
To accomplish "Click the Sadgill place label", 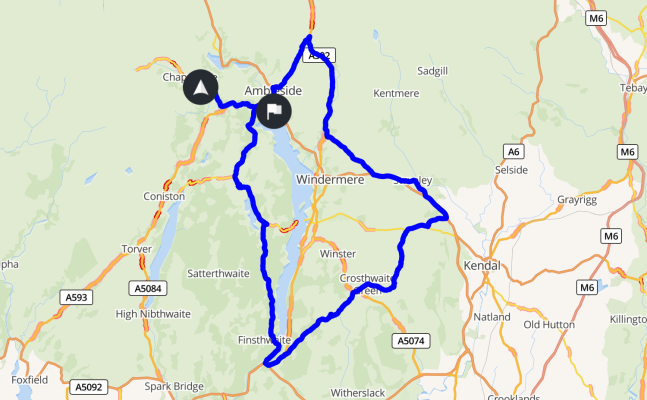I will coord(432,71).
